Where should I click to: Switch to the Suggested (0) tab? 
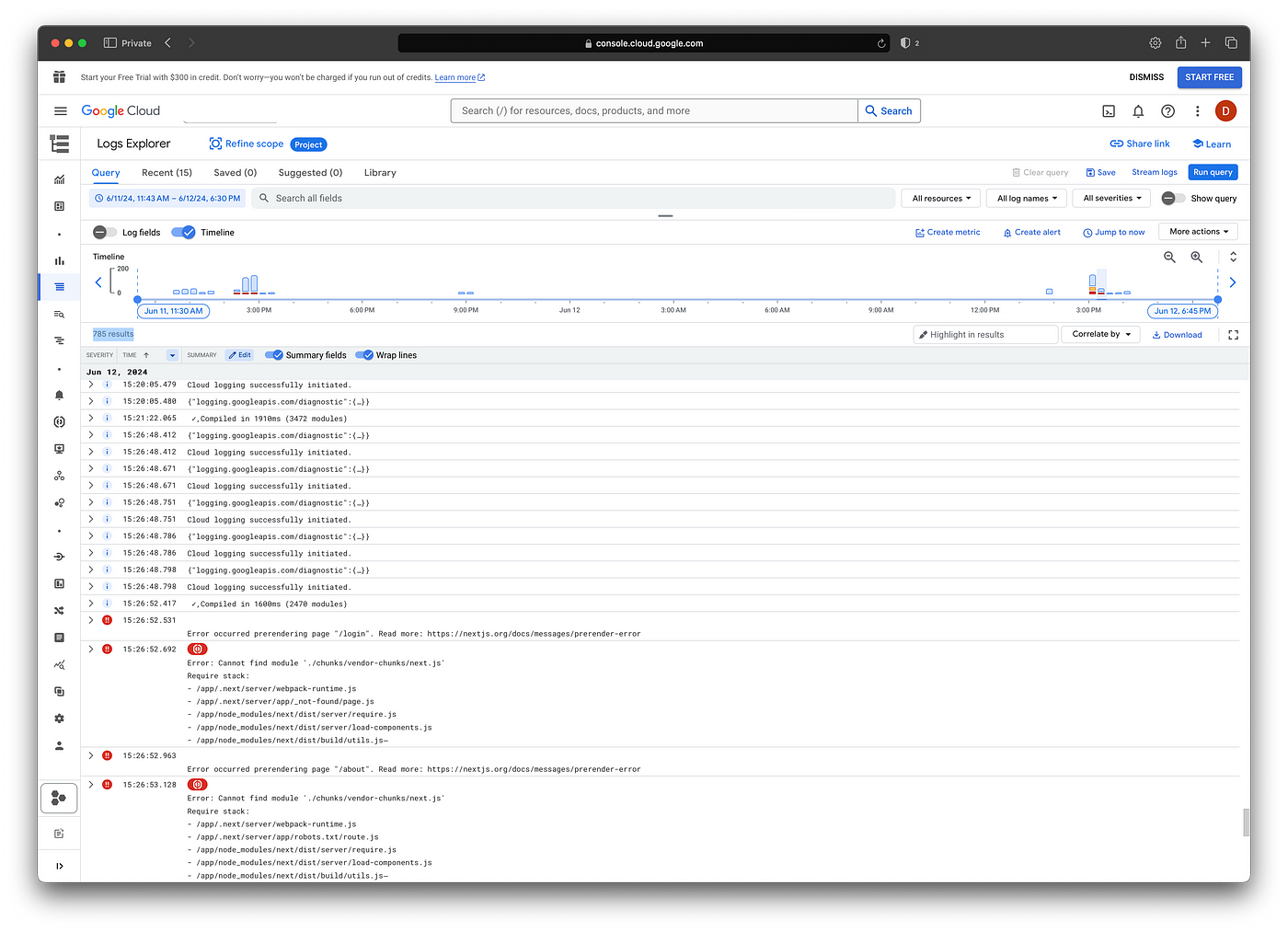[310, 173]
